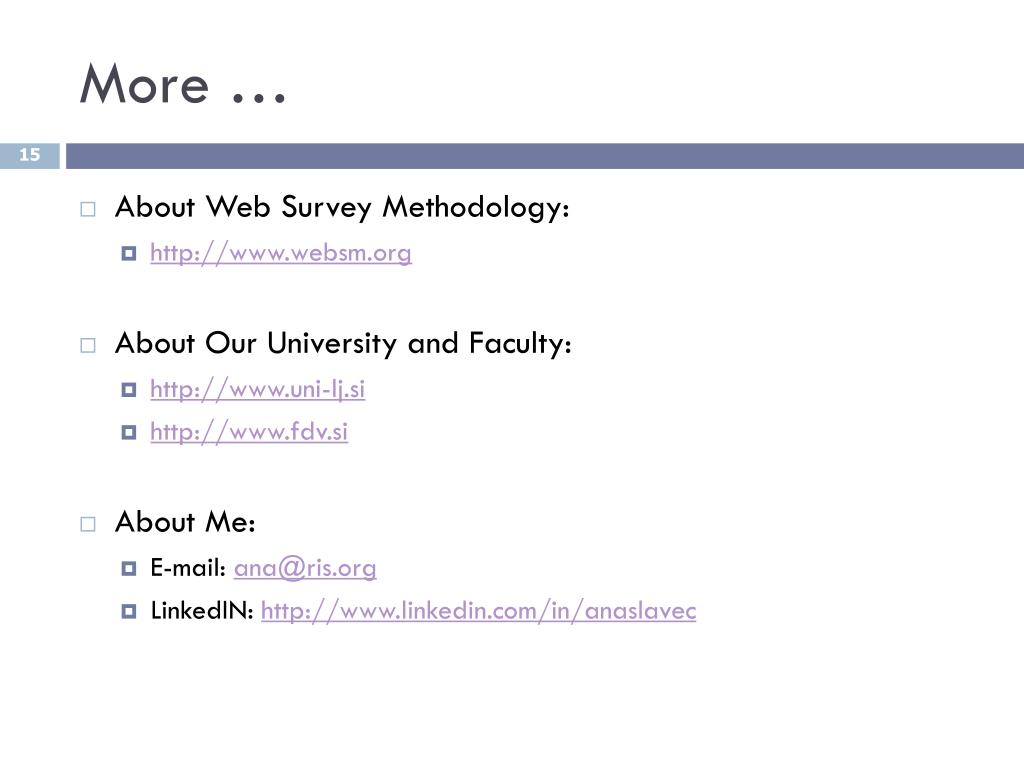Screen dimensions: 1024x768
Task: Click the purple horizontal header bar
Action: (x=545, y=155)
